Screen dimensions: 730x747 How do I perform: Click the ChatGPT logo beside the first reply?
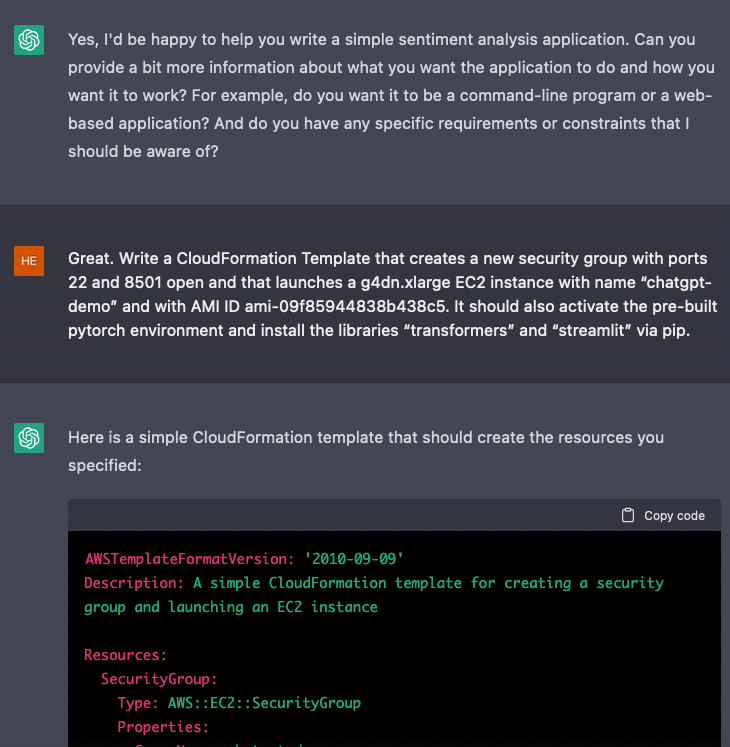coord(29,40)
